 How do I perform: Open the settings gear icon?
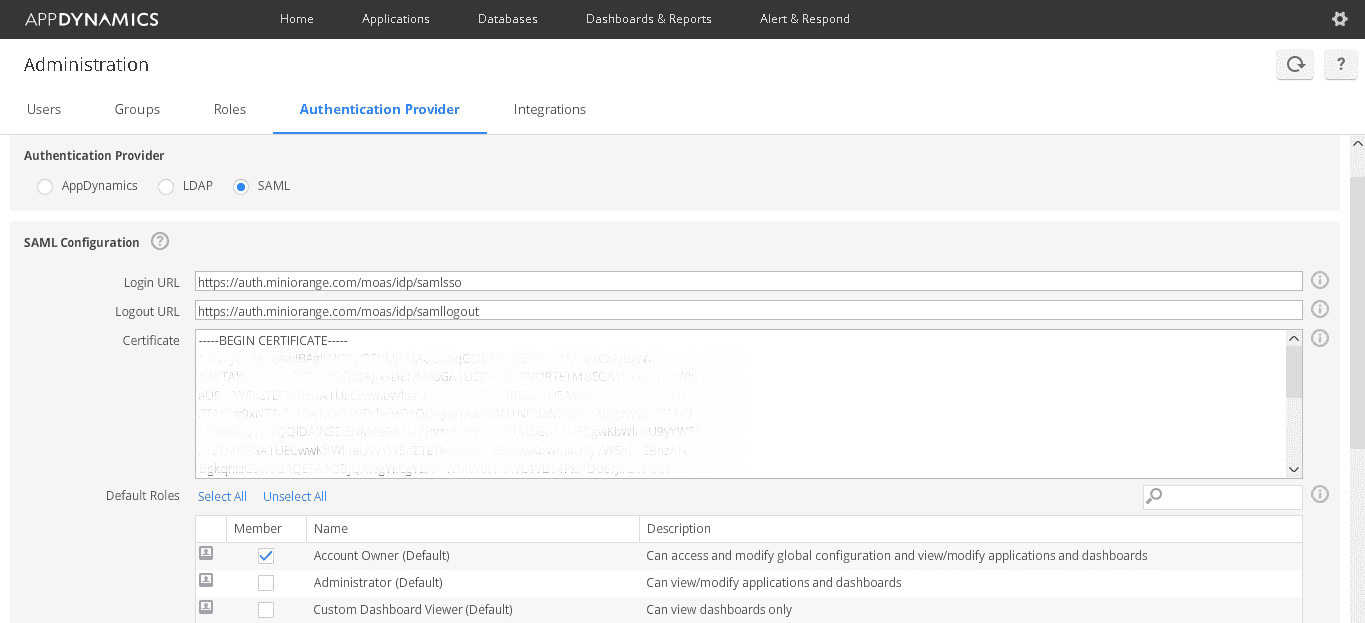tap(1340, 19)
